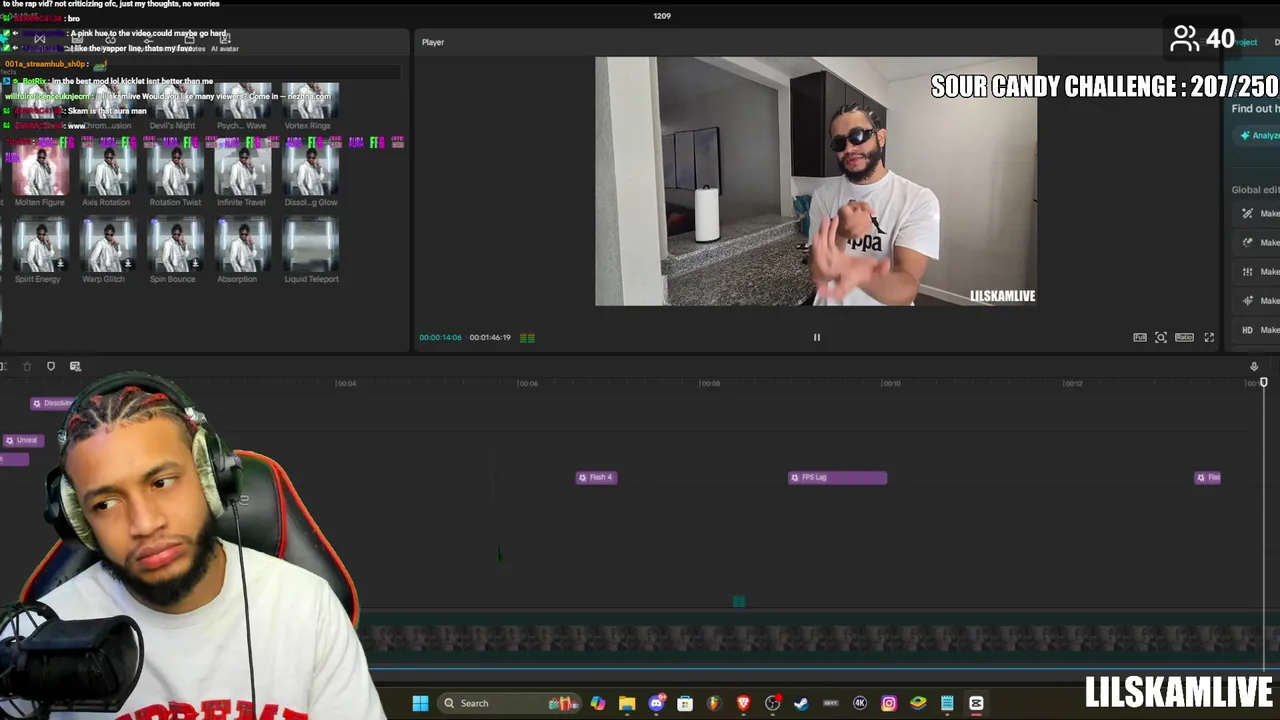Click the equalizer sliders Make option
The height and width of the screenshot is (720, 1280).
(x=1247, y=272)
